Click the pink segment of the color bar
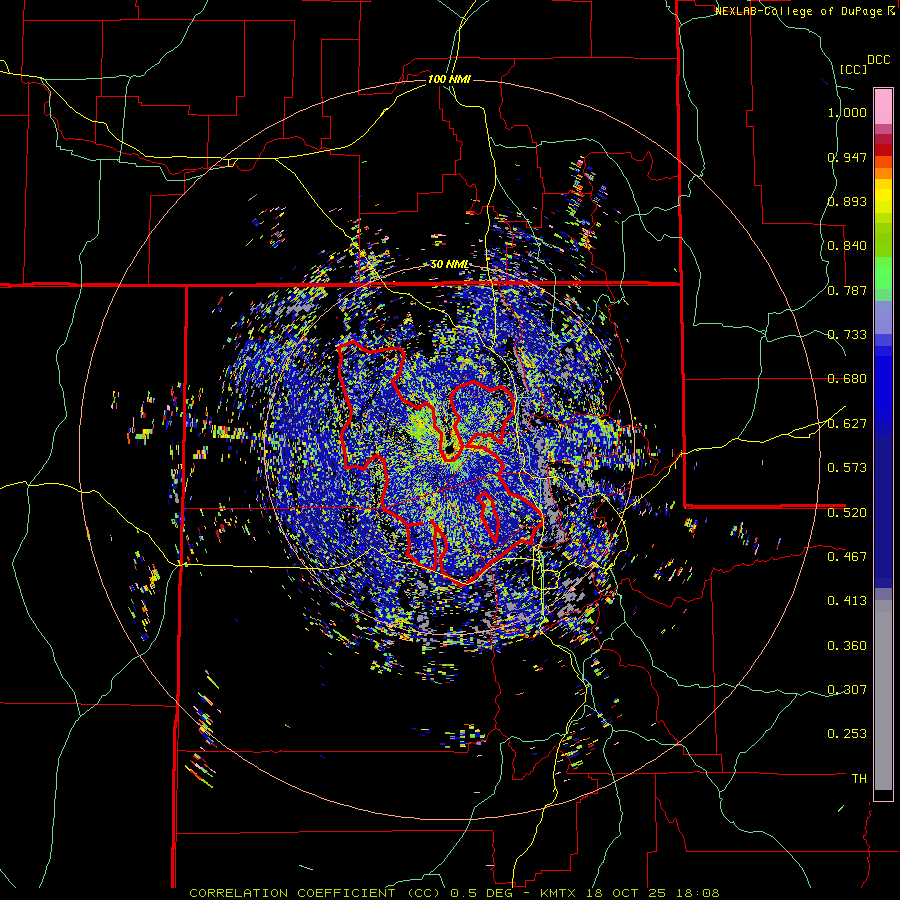 point(883,107)
